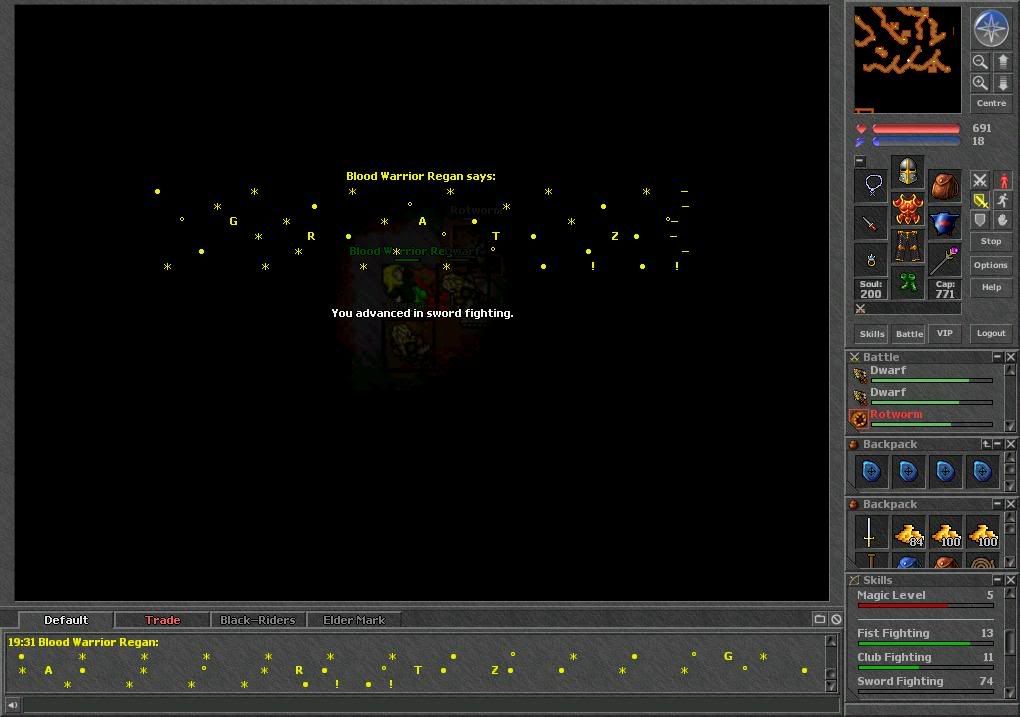Image resolution: width=1020 pixels, height=717 pixels.
Task: Click the gold stack of 84
Action: (x=908, y=532)
